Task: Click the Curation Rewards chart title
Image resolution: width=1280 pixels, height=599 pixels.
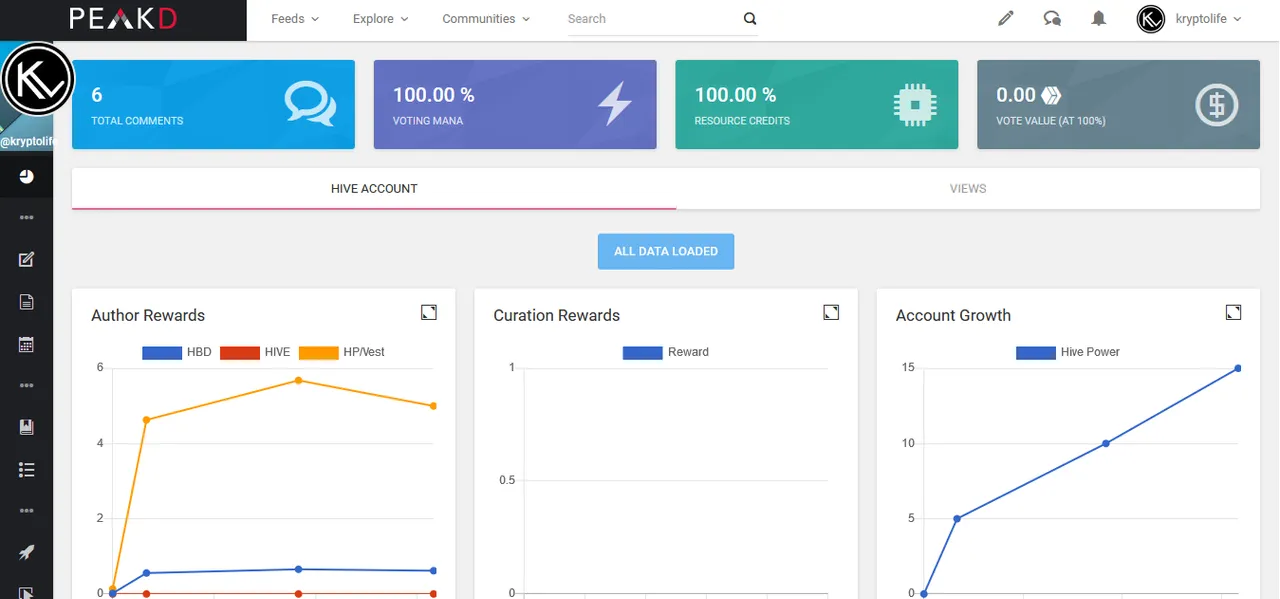Action: click(557, 315)
